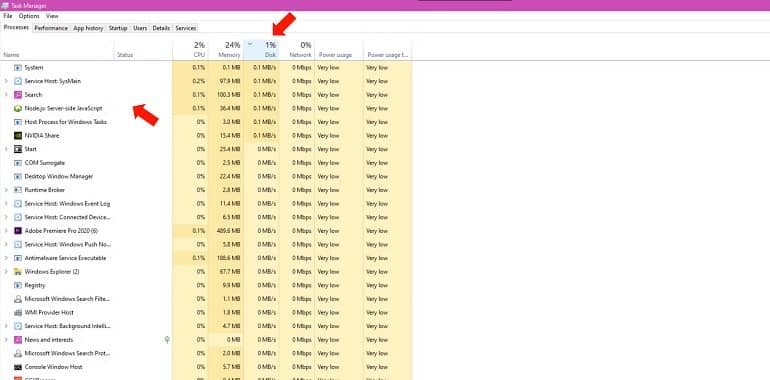Sort processes by CPU column

point(190,51)
